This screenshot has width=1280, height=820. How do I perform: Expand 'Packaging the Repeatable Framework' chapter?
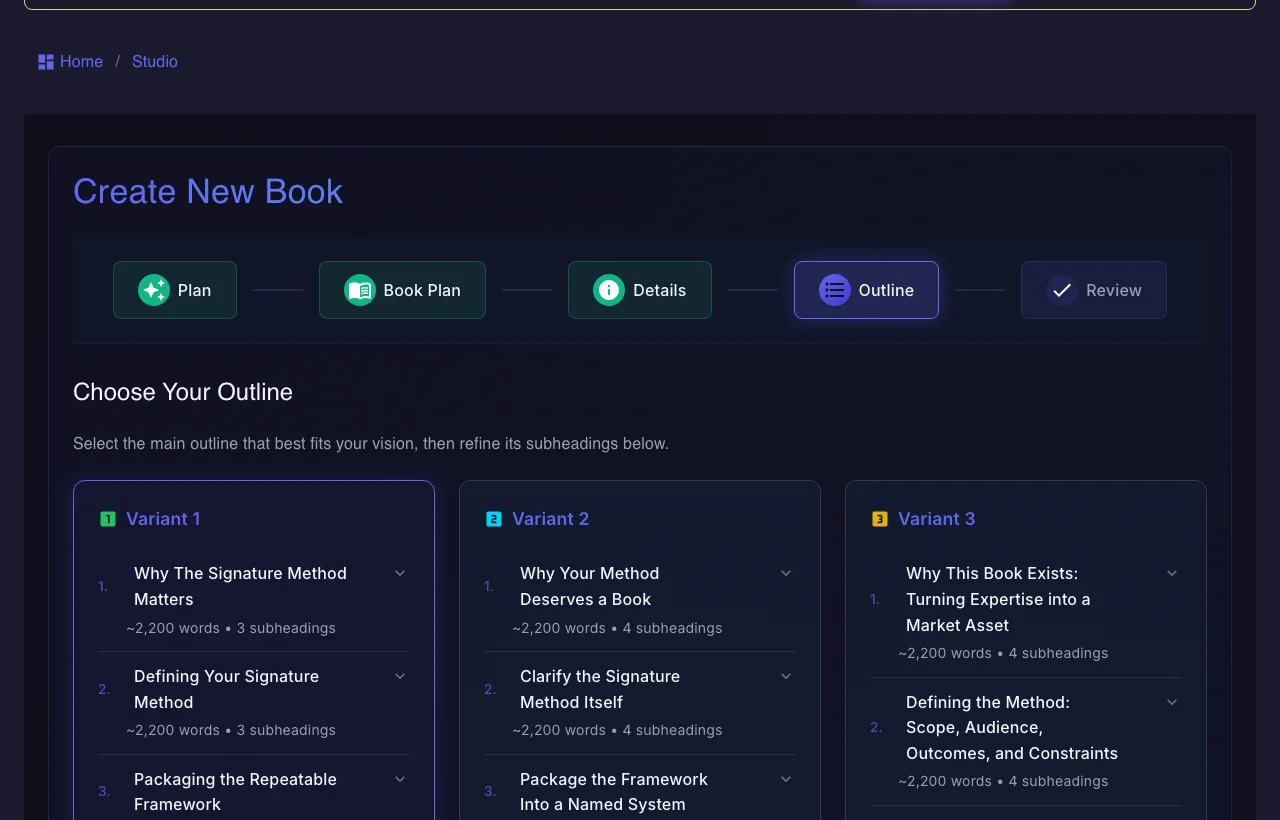pyautogui.click(x=400, y=779)
